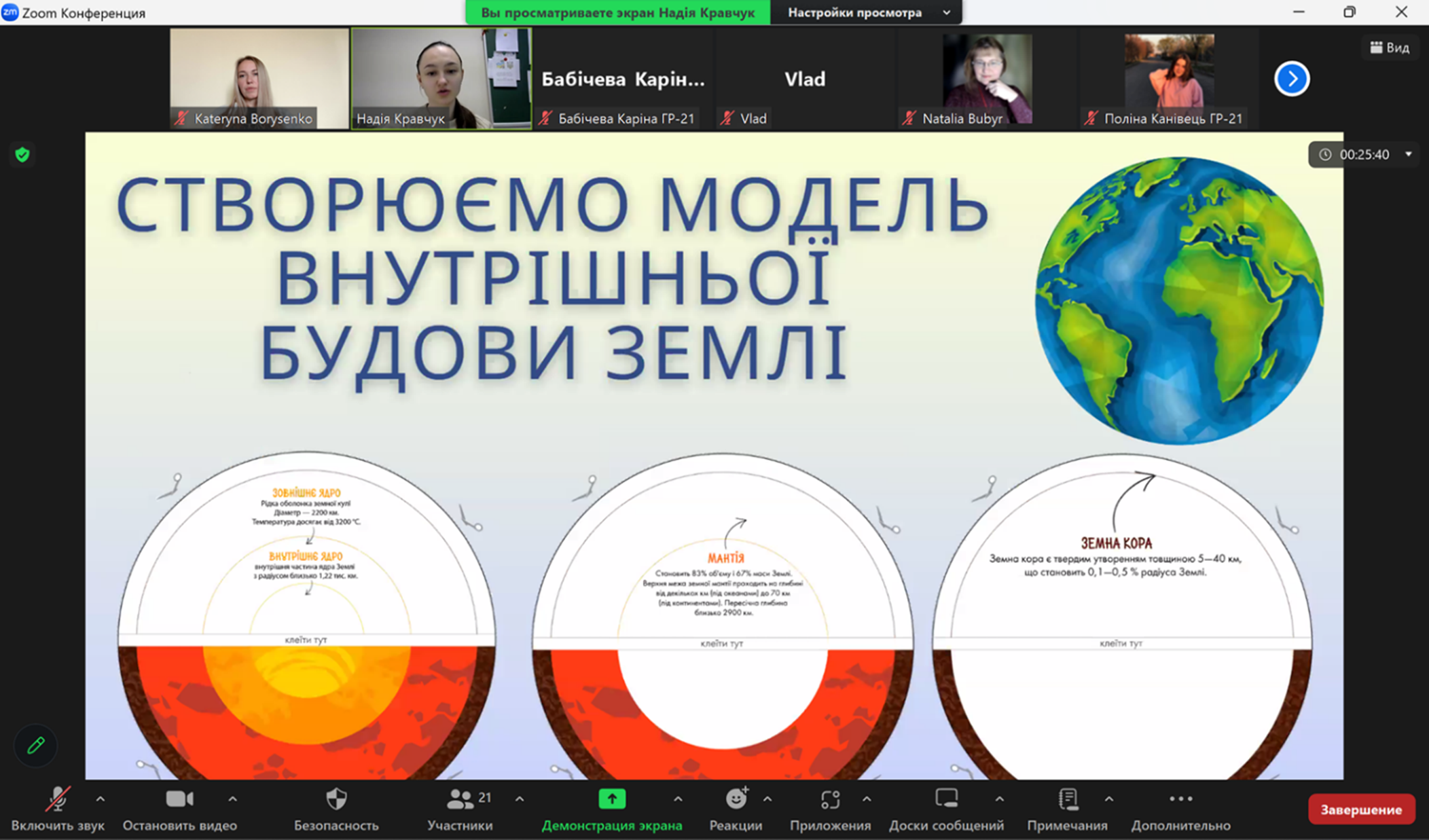Open the Security shield menu
The height and width of the screenshot is (840, 1429).
[x=336, y=800]
